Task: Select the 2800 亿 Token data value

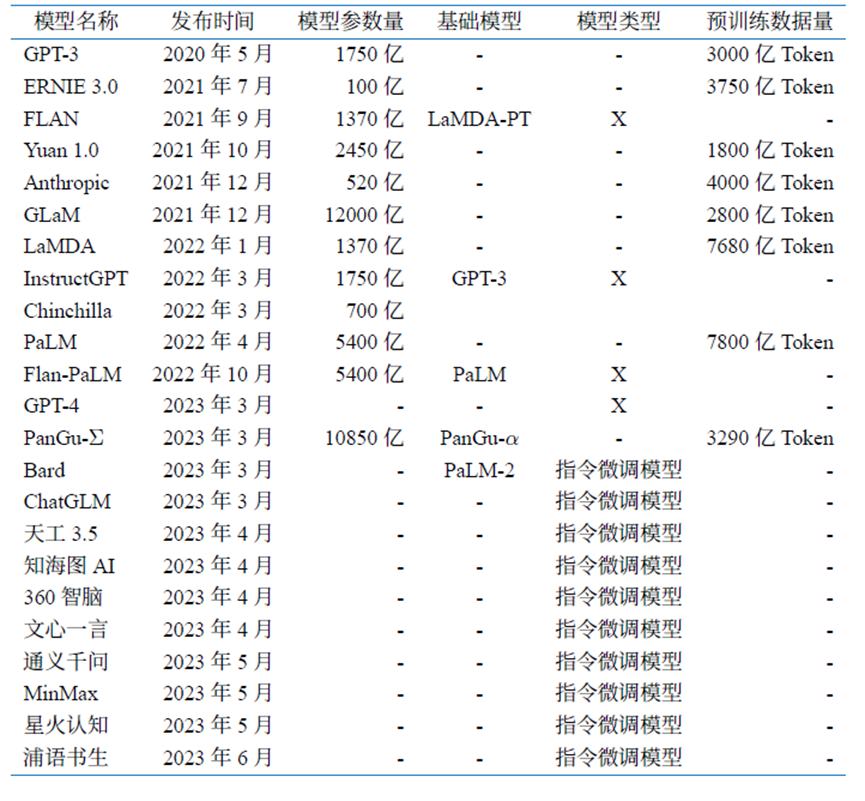Action: coord(770,215)
